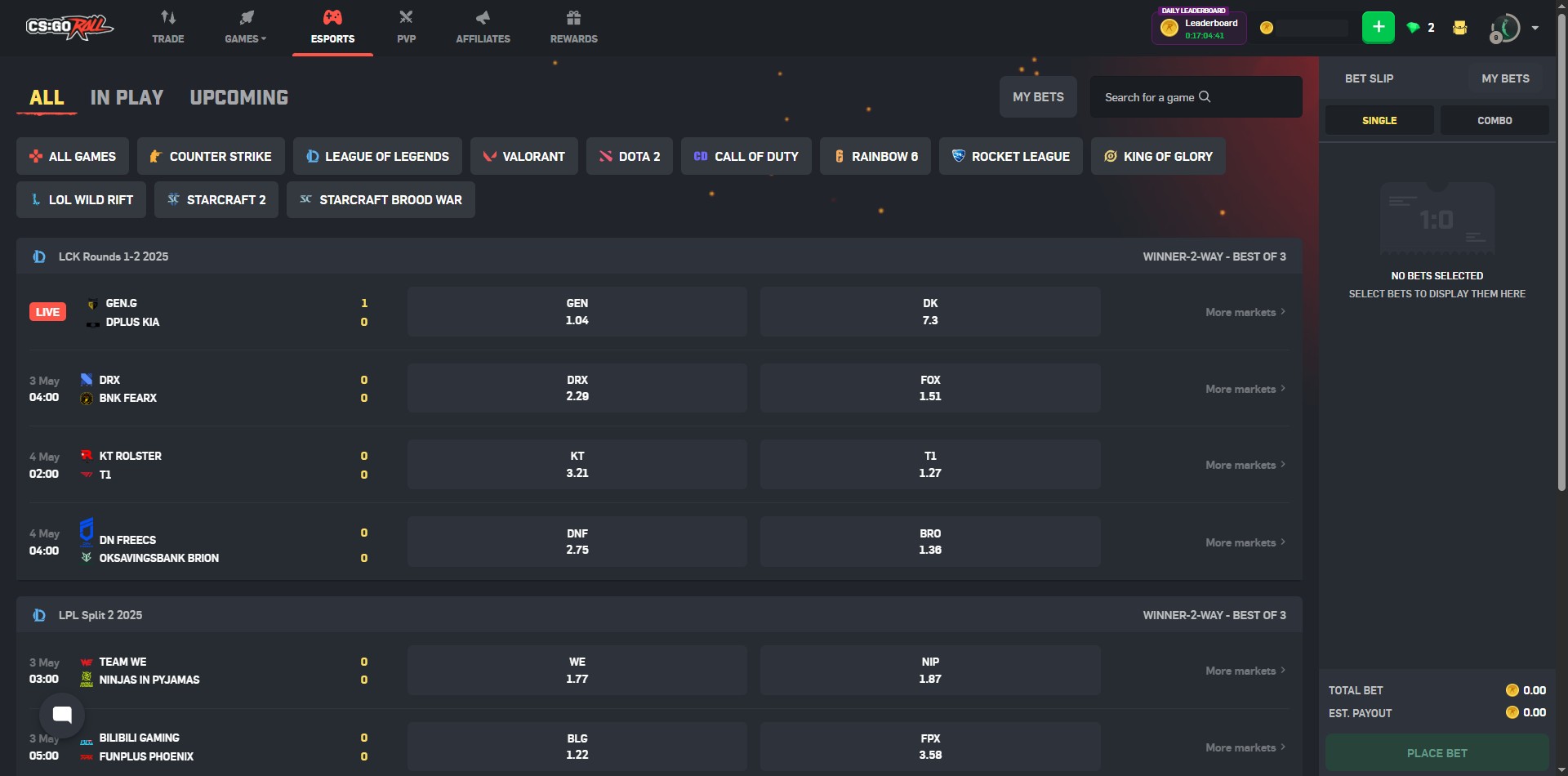
Task: Select FOX odds 1.51
Action: point(930,388)
